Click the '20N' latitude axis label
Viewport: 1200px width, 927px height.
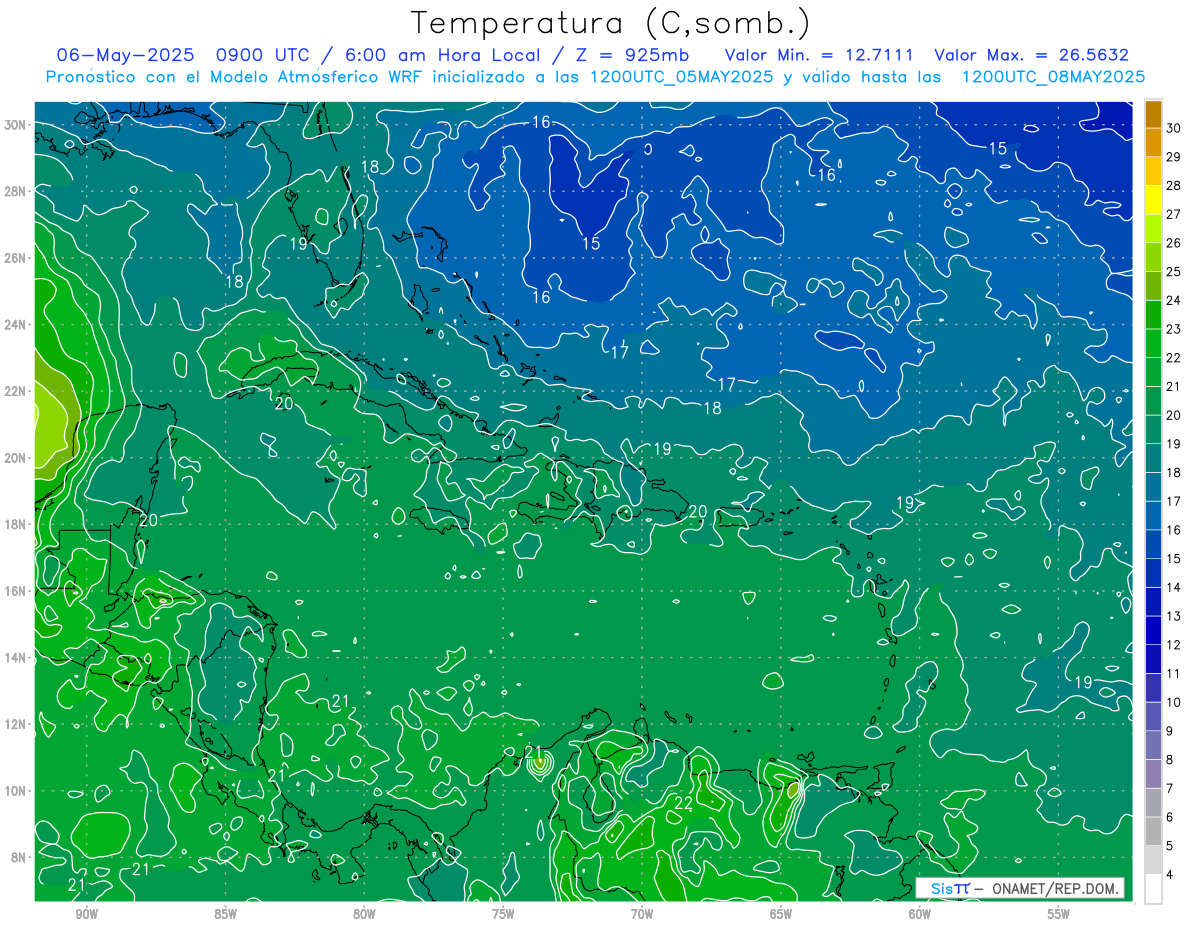coord(16,458)
